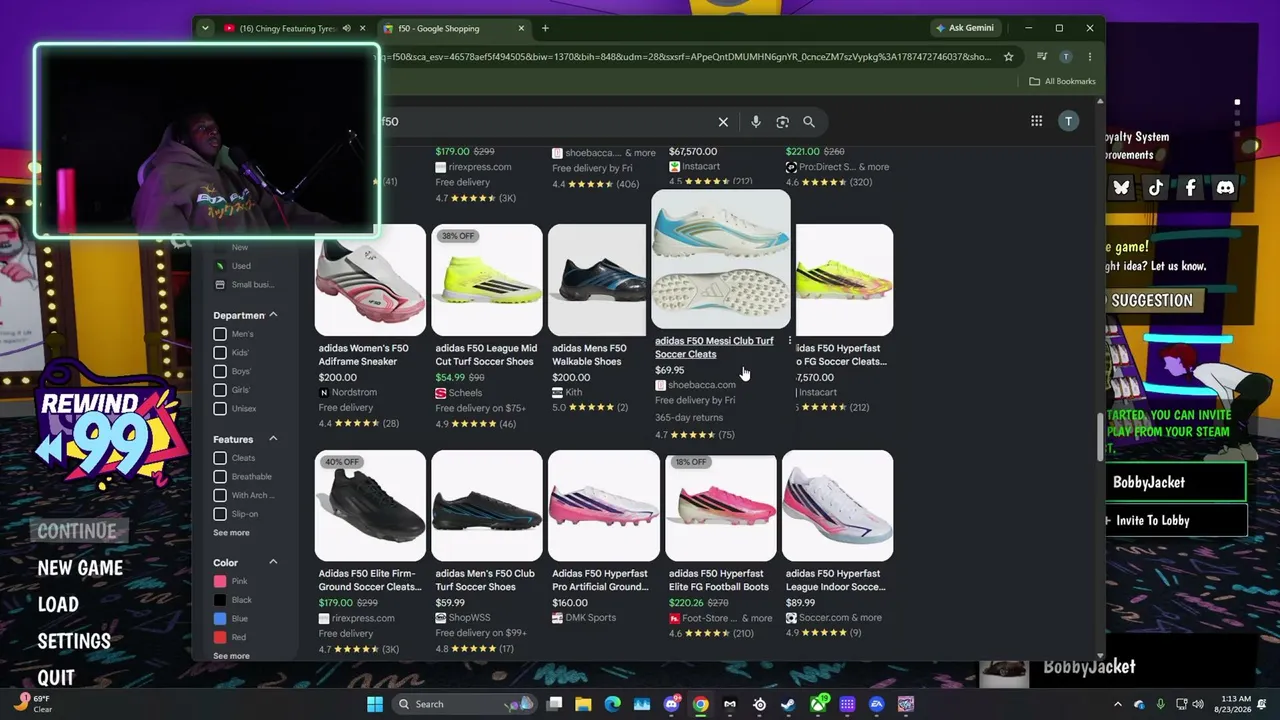Screen dimensions: 1280x720
Task: Open the Xbox app from the taskbar
Action: pyautogui.click(x=818, y=704)
